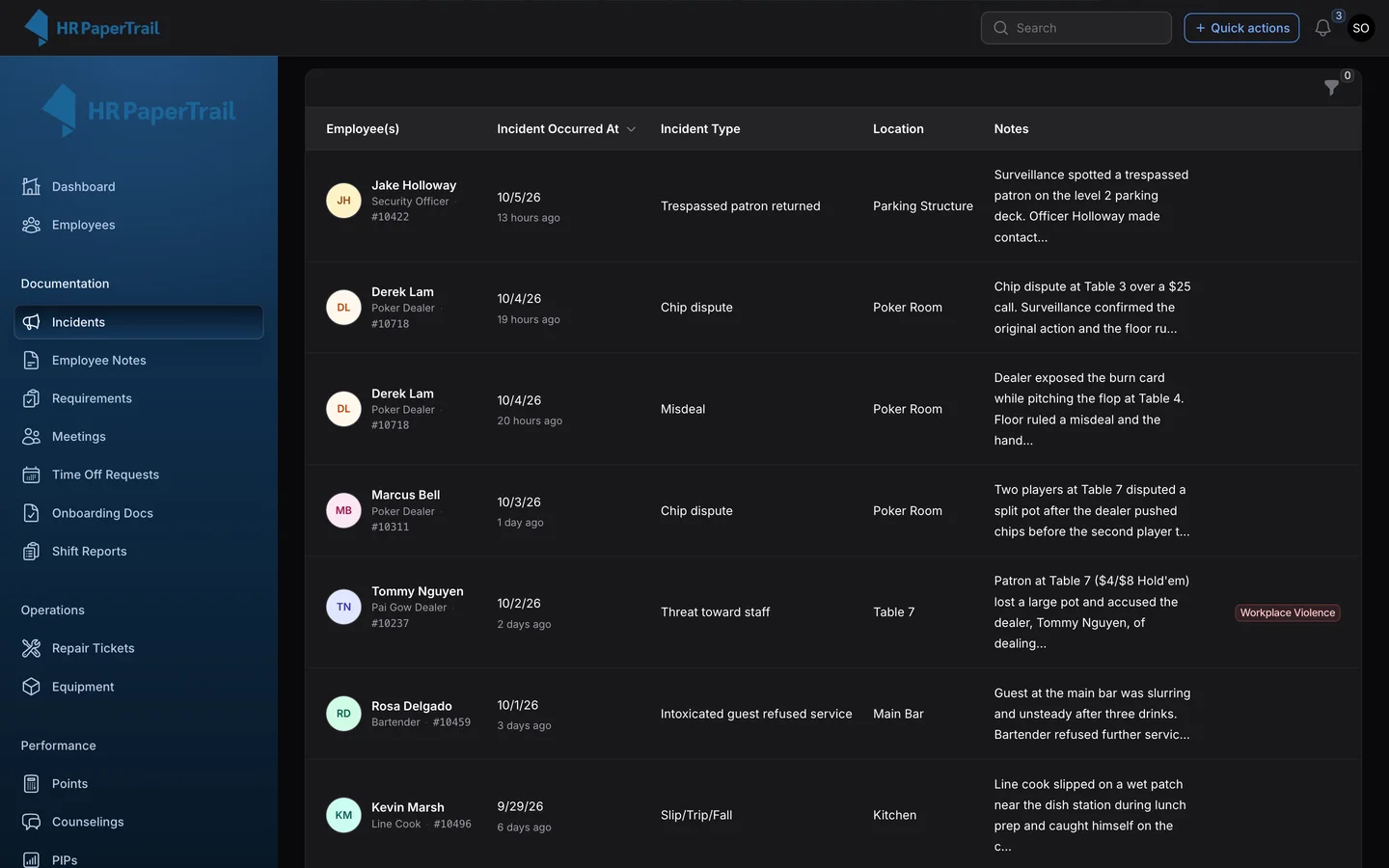1389x868 pixels.
Task: Click the Incident Type column header
Action: [x=700, y=129]
